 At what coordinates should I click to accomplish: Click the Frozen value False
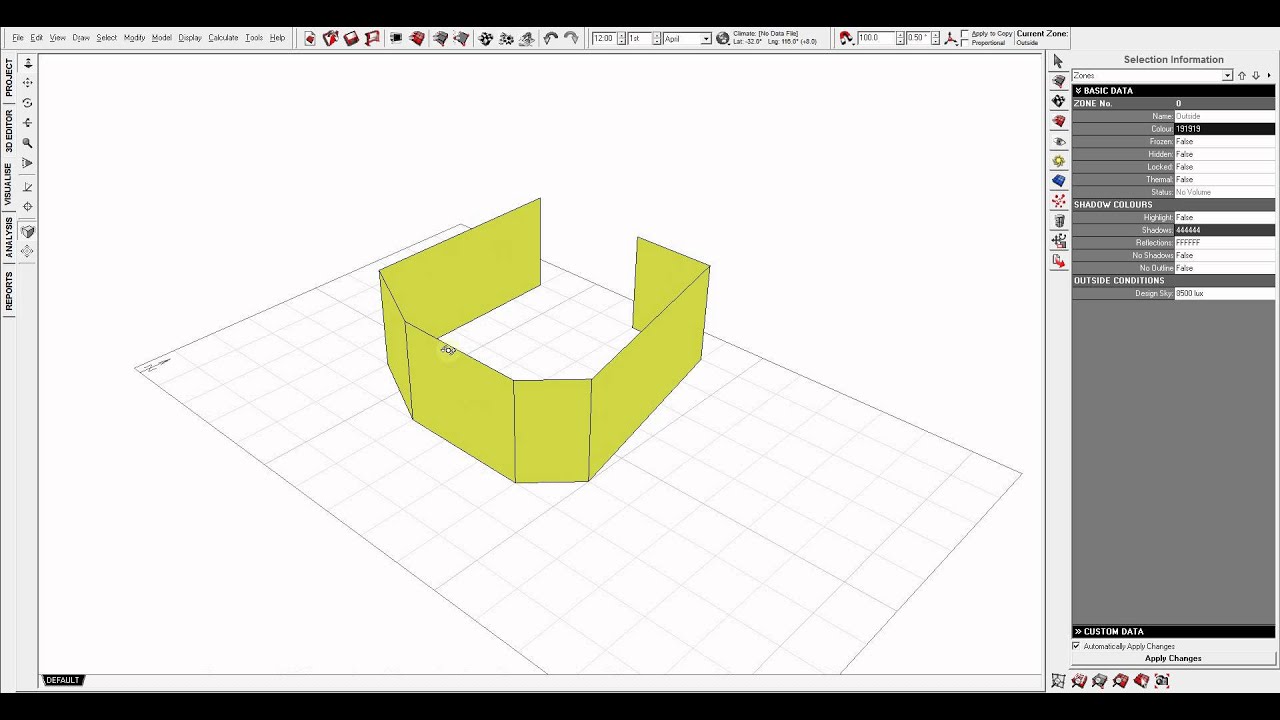coord(1225,142)
